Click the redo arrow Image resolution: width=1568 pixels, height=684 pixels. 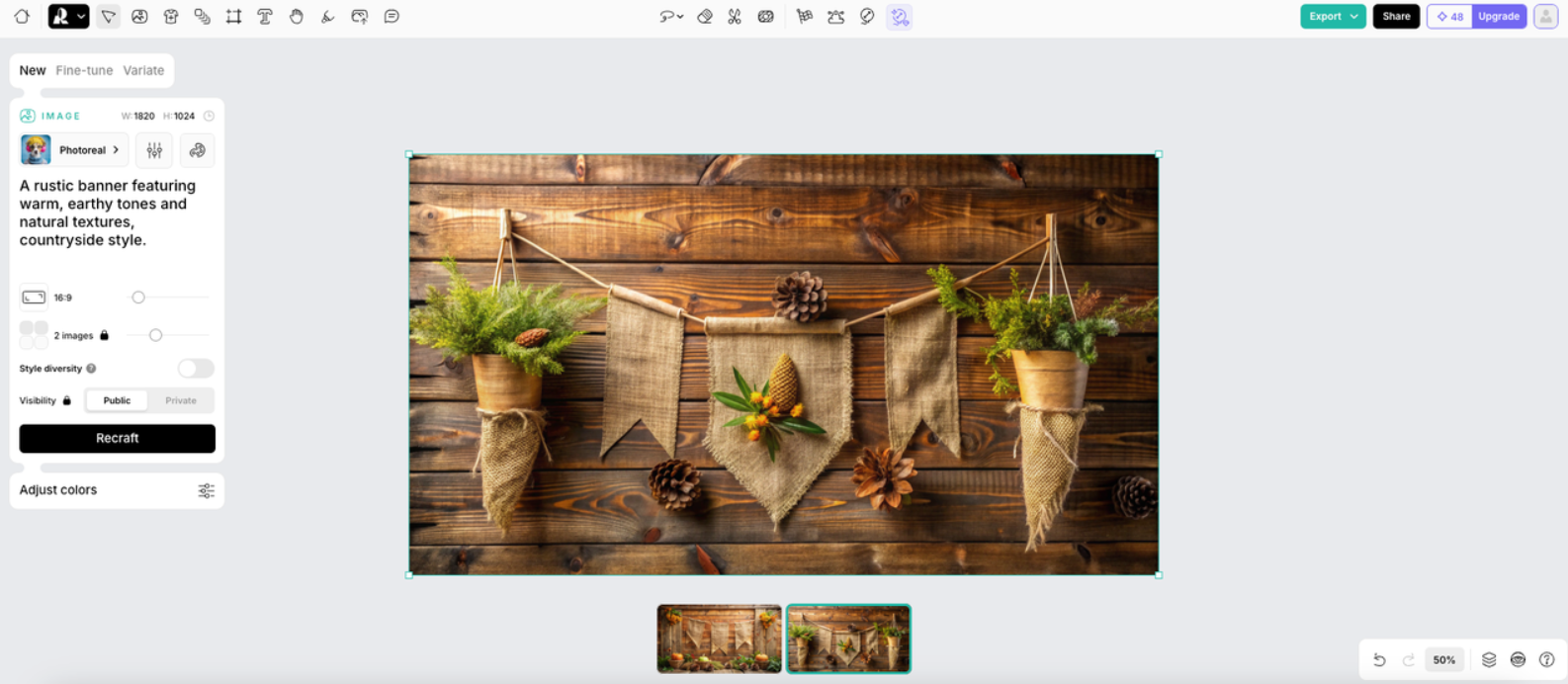pos(1409,659)
